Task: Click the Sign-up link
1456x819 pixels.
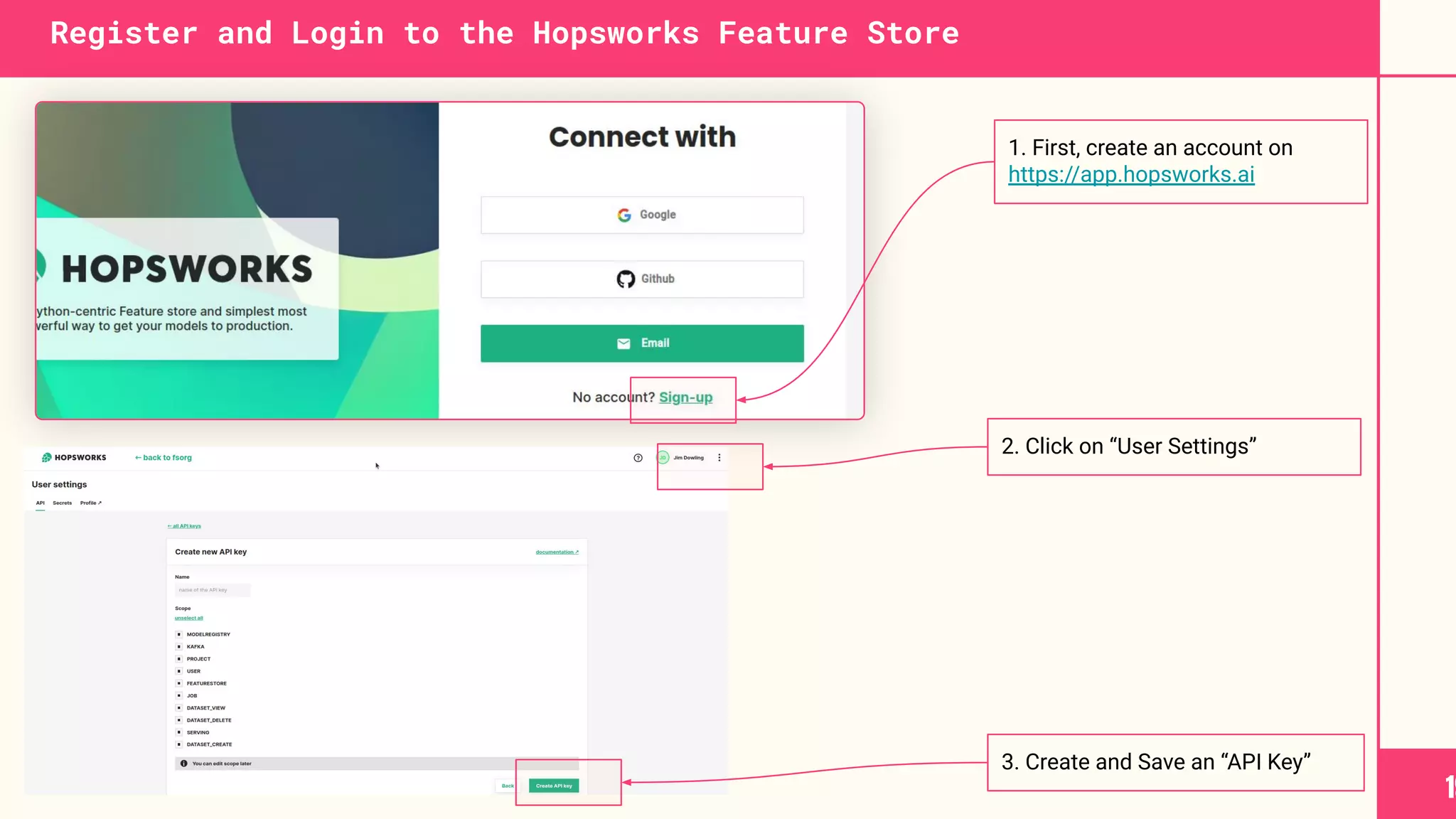Action: (x=685, y=397)
